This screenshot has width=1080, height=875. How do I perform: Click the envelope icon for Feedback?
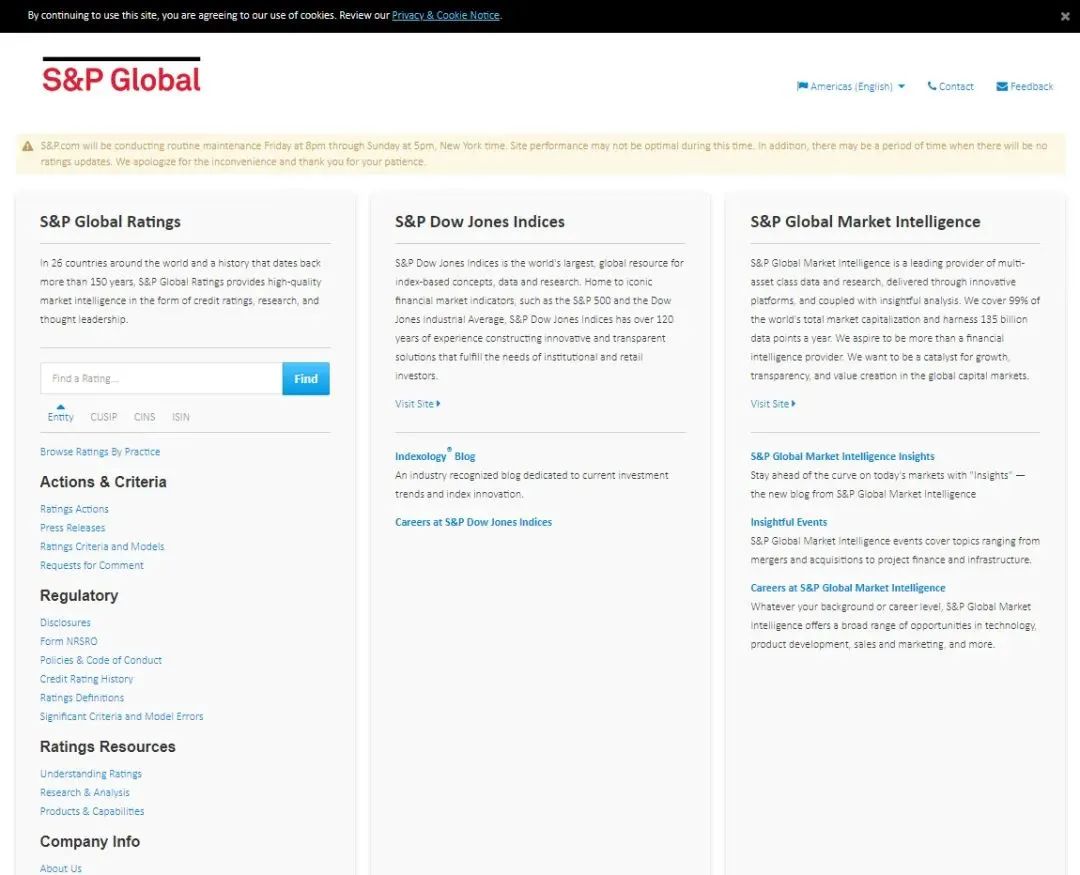(x=1001, y=86)
